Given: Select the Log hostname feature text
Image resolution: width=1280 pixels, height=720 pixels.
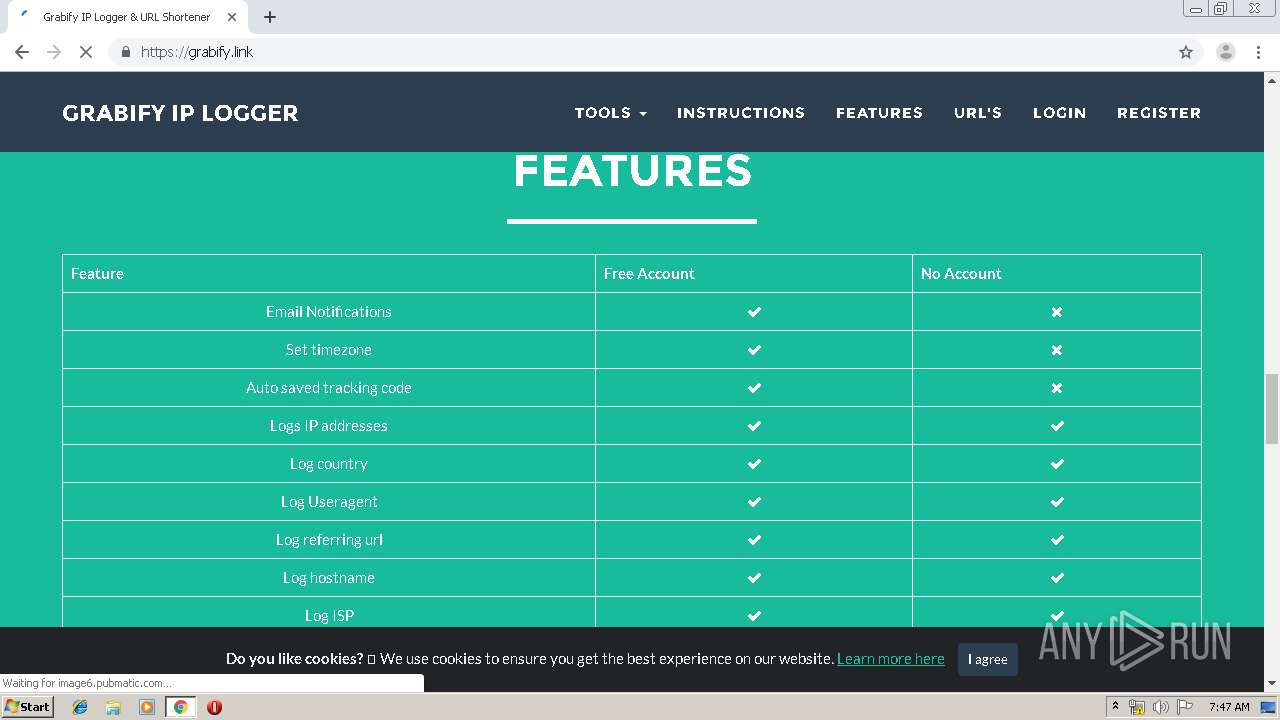Looking at the screenshot, I should (x=329, y=578).
